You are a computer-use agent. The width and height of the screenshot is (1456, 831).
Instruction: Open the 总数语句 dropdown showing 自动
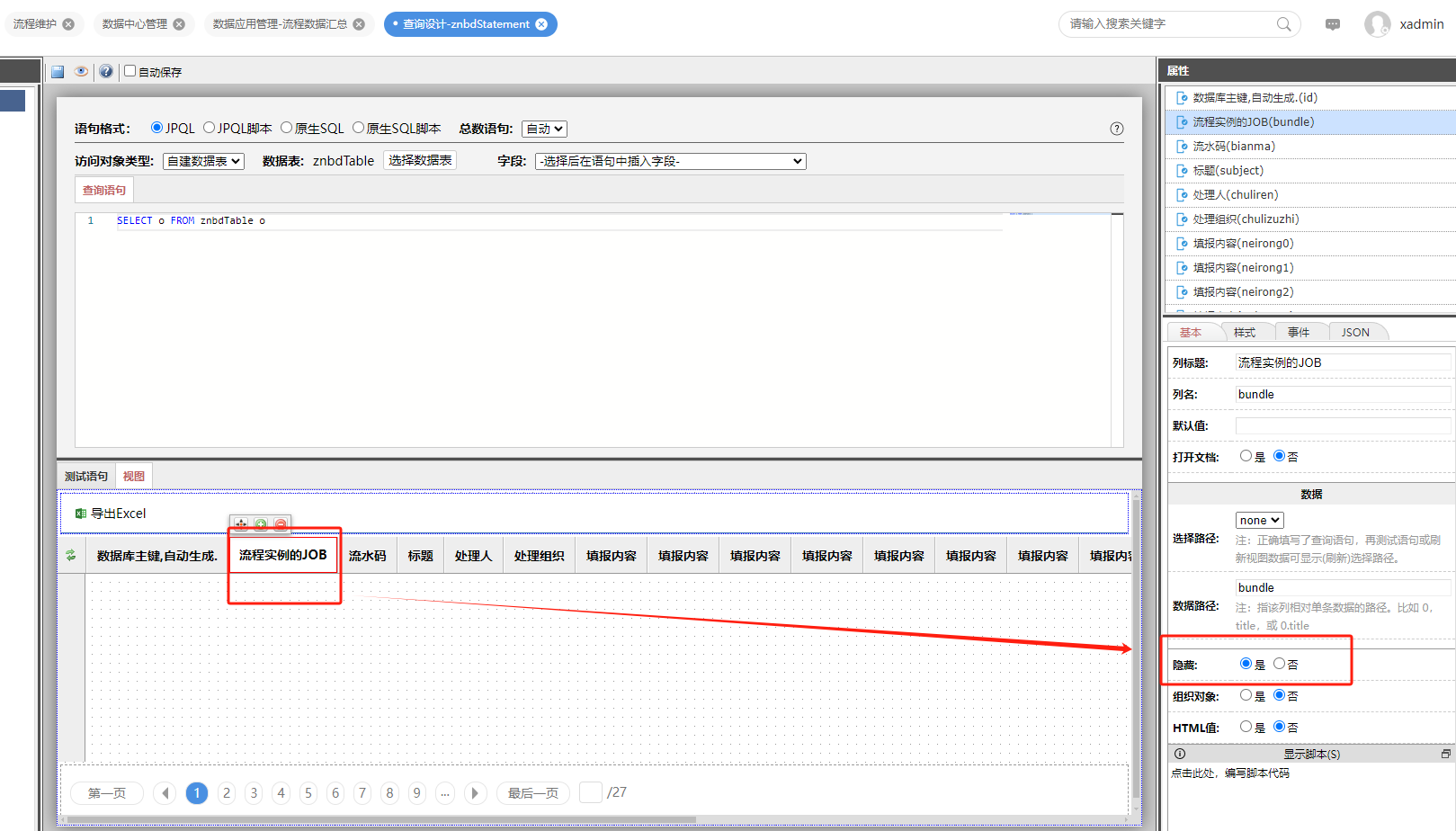click(x=544, y=129)
